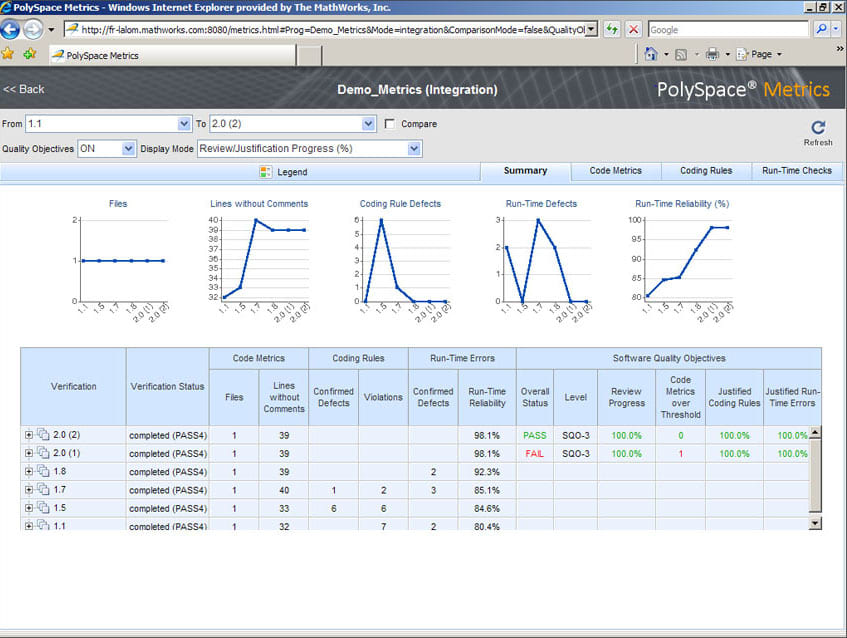The height and width of the screenshot is (638, 847).
Task: Click the << Back link
Action: [23, 89]
